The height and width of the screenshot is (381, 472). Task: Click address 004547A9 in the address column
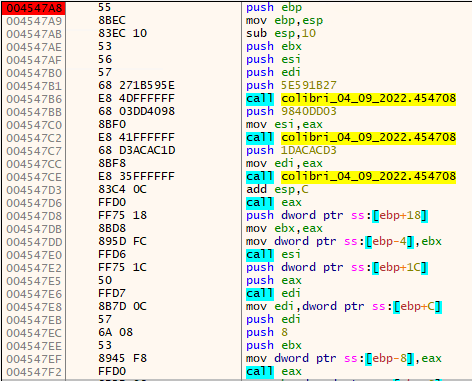[x=34, y=21]
